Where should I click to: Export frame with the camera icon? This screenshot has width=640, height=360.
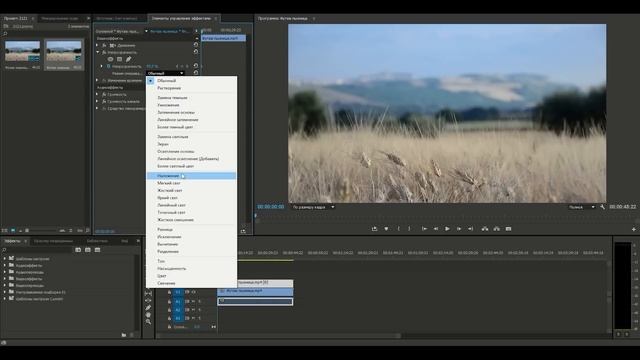tap(508, 229)
